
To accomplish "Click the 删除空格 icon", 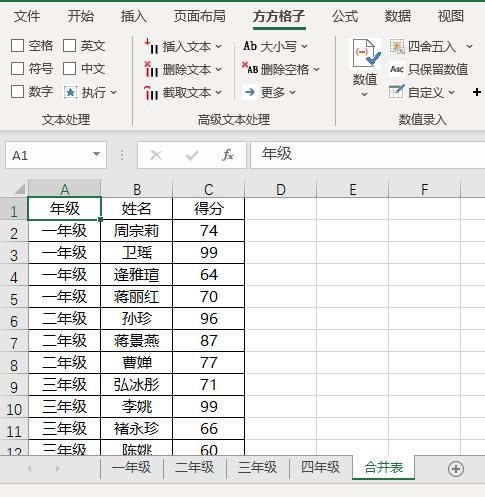I will pyautogui.click(x=250, y=68).
